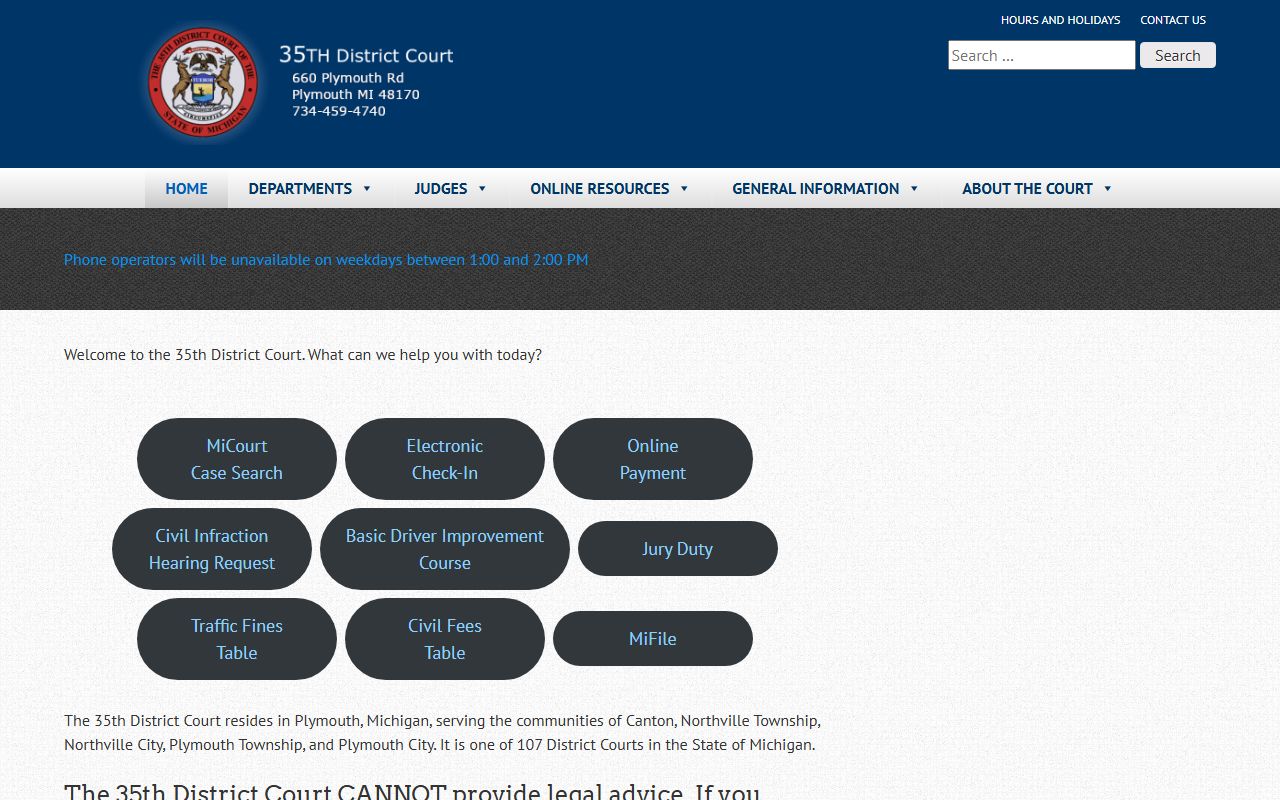Expand the Online Resources dropdown arrow
This screenshot has height=800, width=1280.
tap(684, 188)
